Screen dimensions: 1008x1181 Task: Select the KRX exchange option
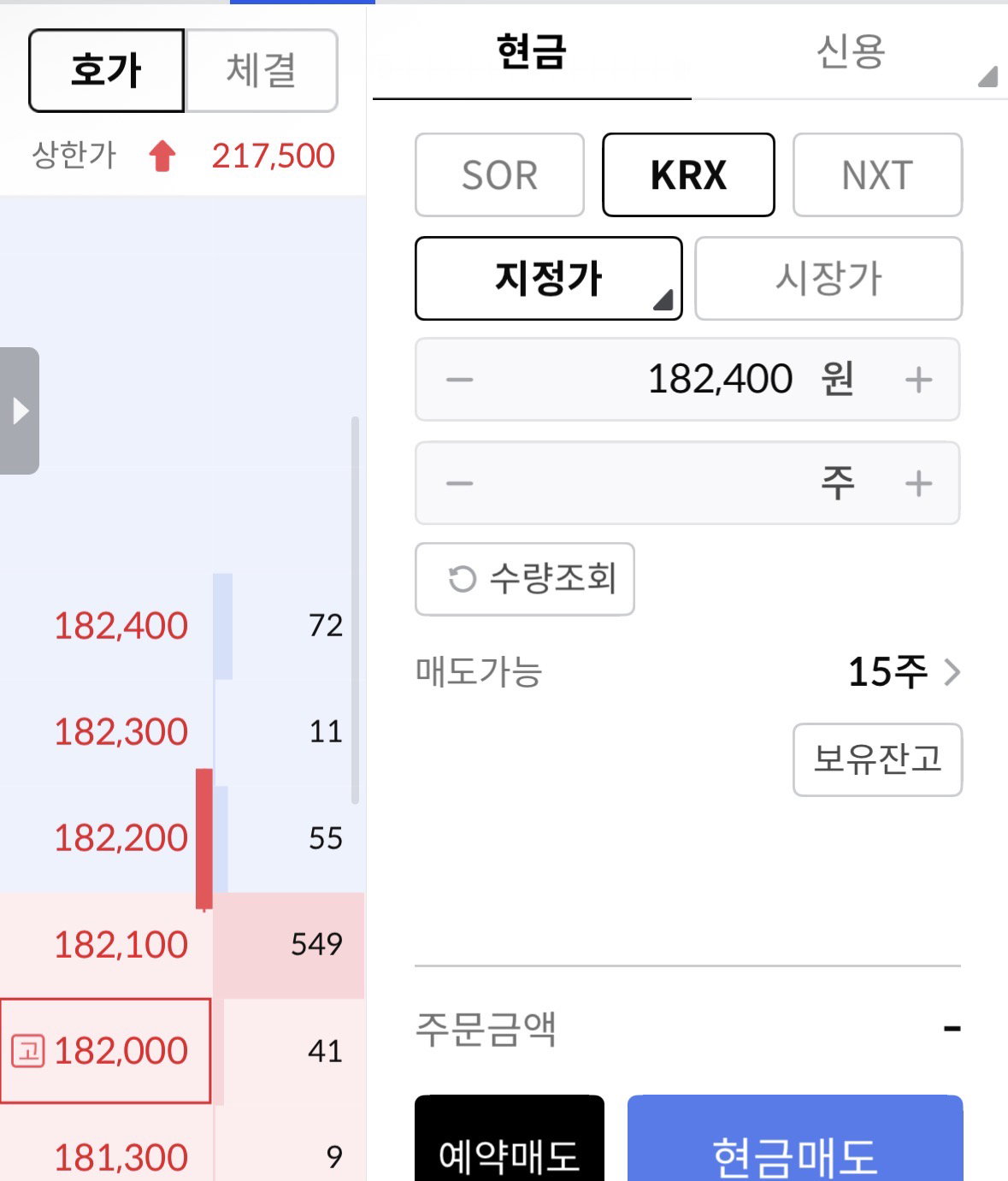(x=688, y=174)
